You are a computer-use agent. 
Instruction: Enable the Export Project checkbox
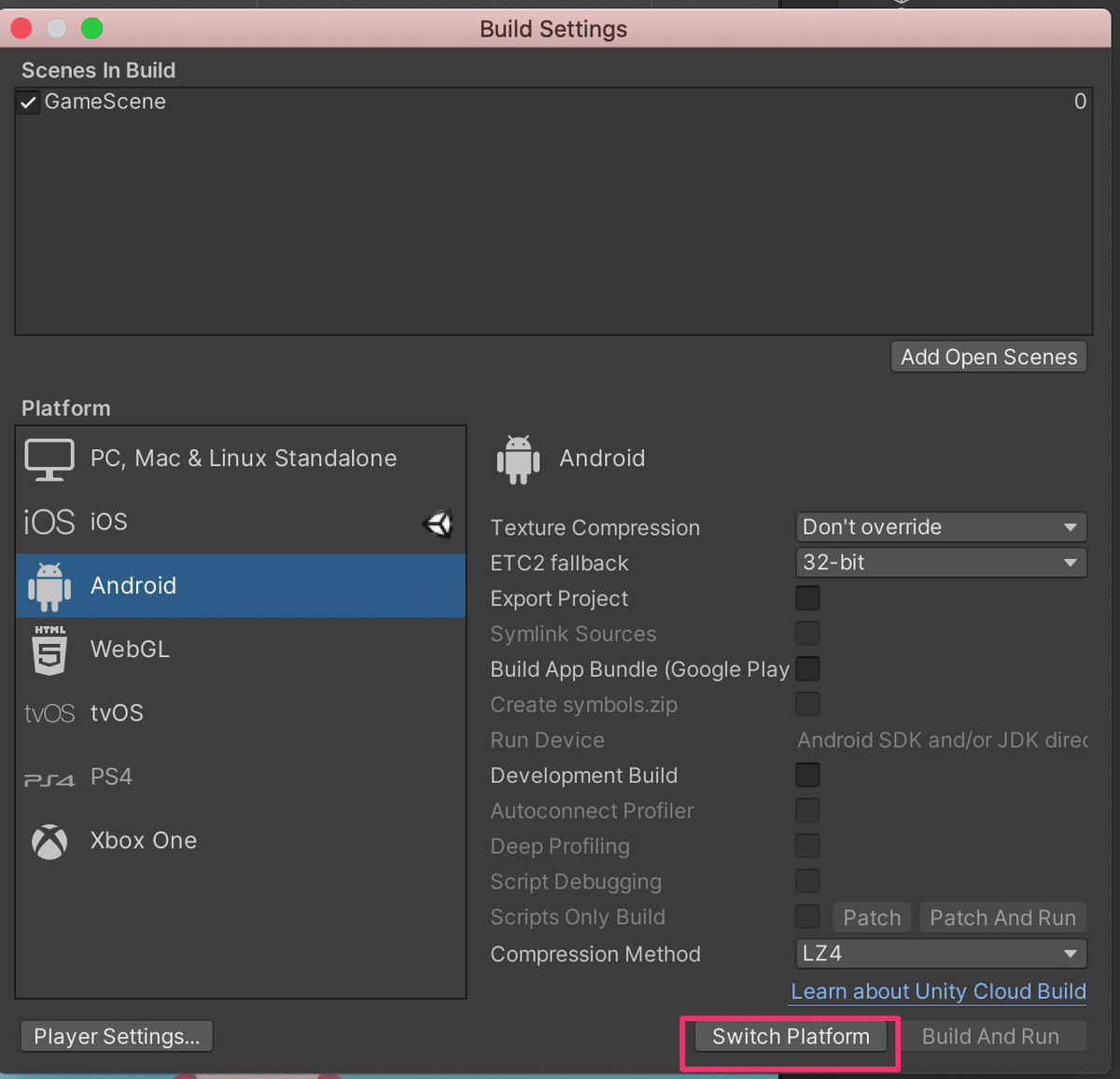click(807, 598)
